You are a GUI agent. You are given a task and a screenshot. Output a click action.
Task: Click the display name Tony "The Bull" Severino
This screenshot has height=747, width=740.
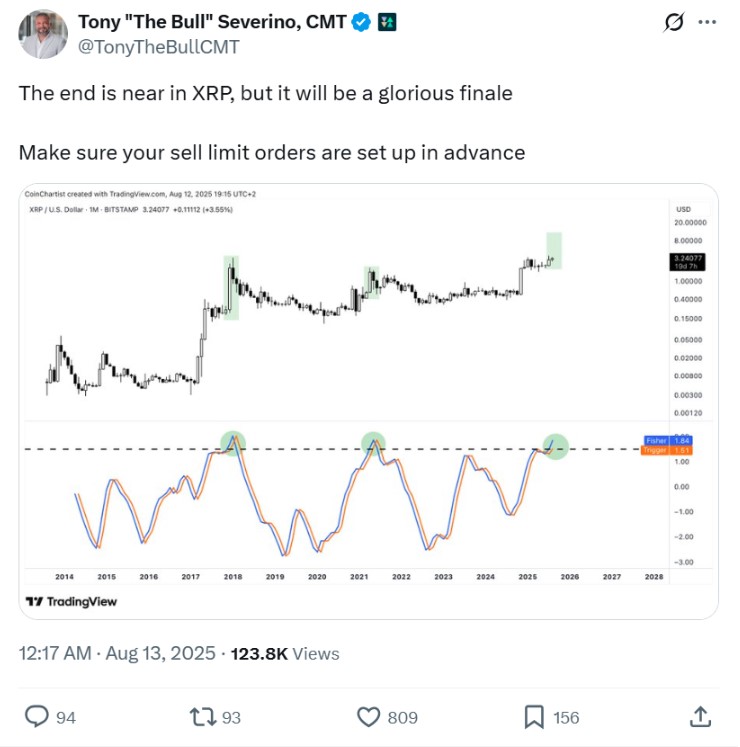point(212,22)
